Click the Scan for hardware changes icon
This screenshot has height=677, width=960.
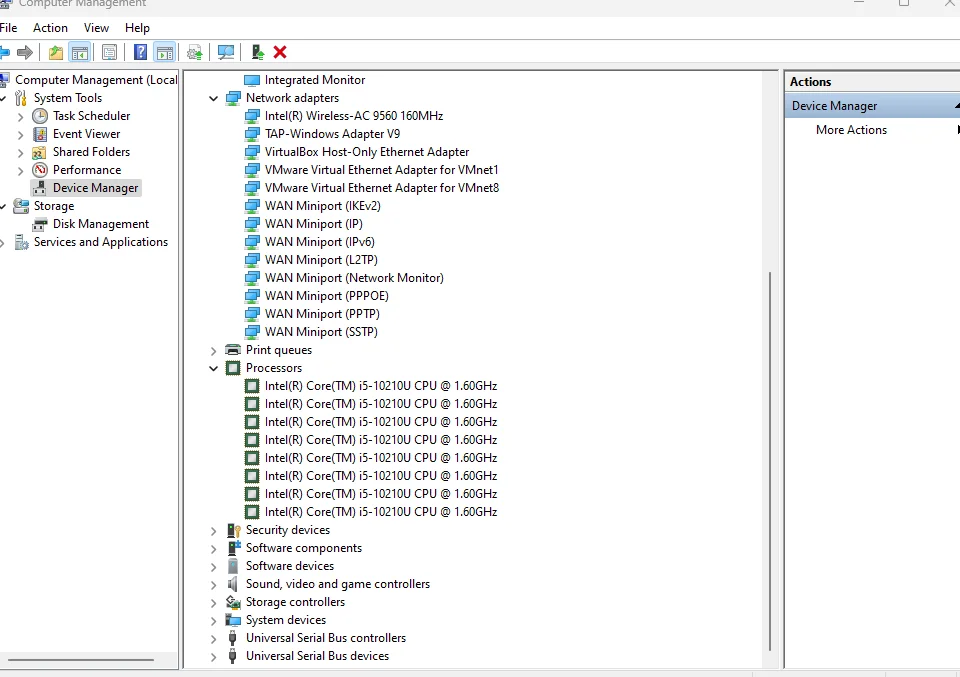coord(226,53)
